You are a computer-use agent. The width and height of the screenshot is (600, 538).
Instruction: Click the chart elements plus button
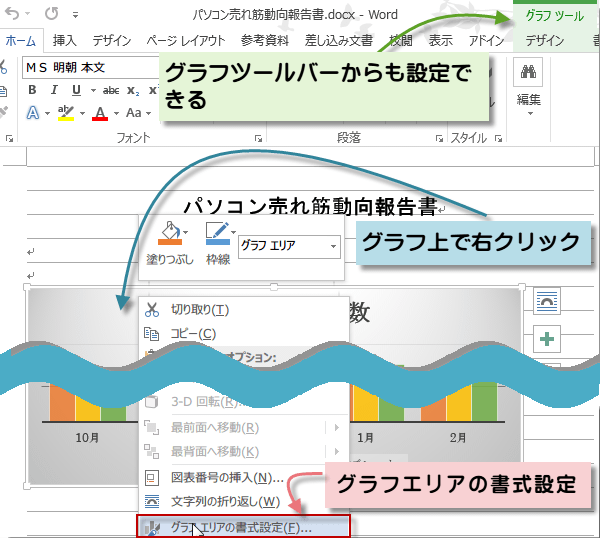click(x=547, y=339)
